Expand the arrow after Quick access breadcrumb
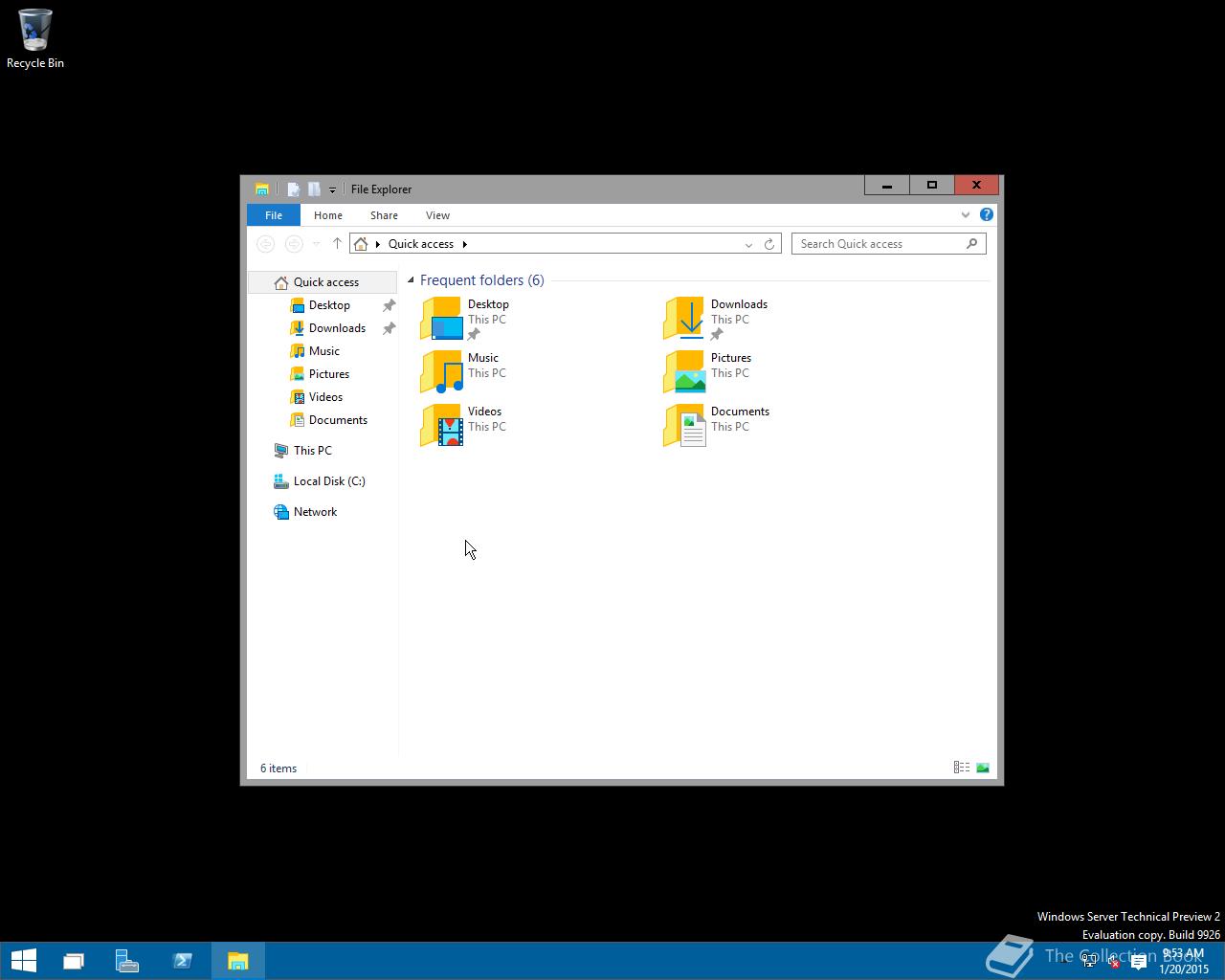Screen dimensions: 1225x980 [x=465, y=244]
